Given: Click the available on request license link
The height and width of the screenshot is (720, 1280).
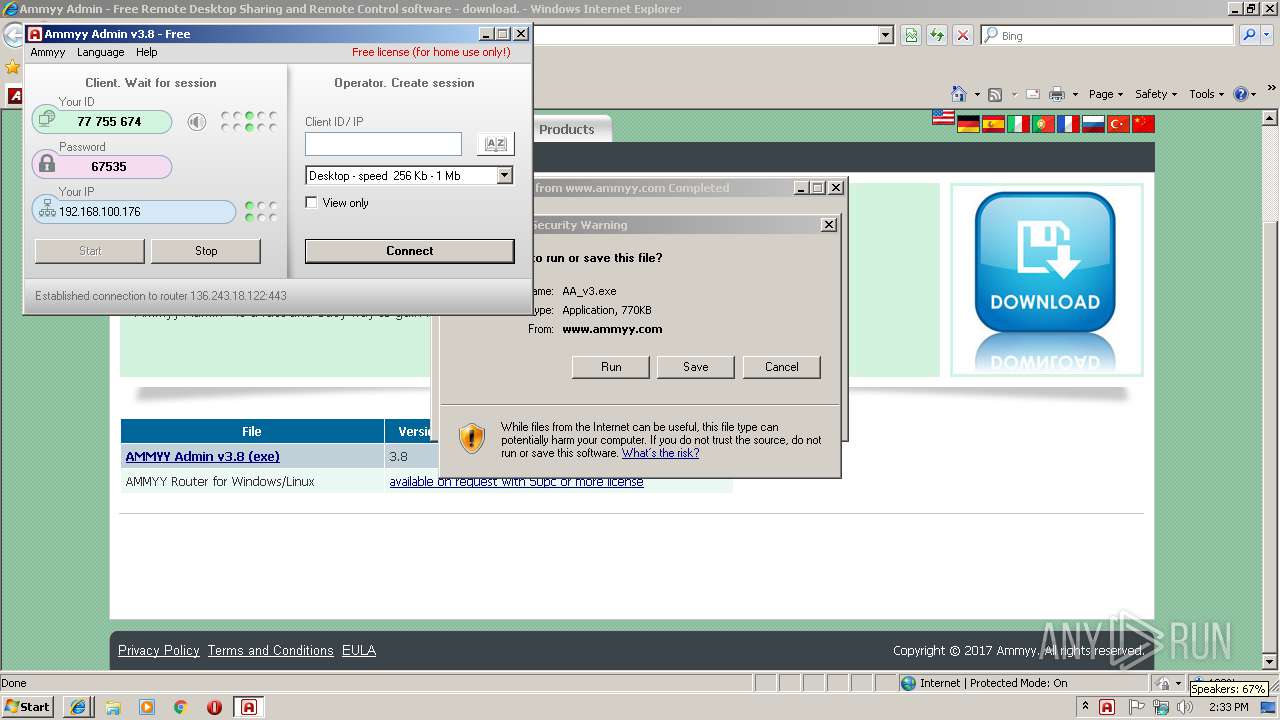Looking at the screenshot, I should (516, 482).
